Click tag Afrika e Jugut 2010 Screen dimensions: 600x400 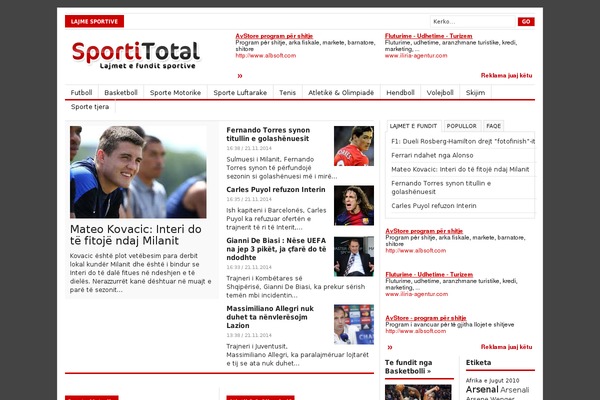pyautogui.click(x=492, y=380)
